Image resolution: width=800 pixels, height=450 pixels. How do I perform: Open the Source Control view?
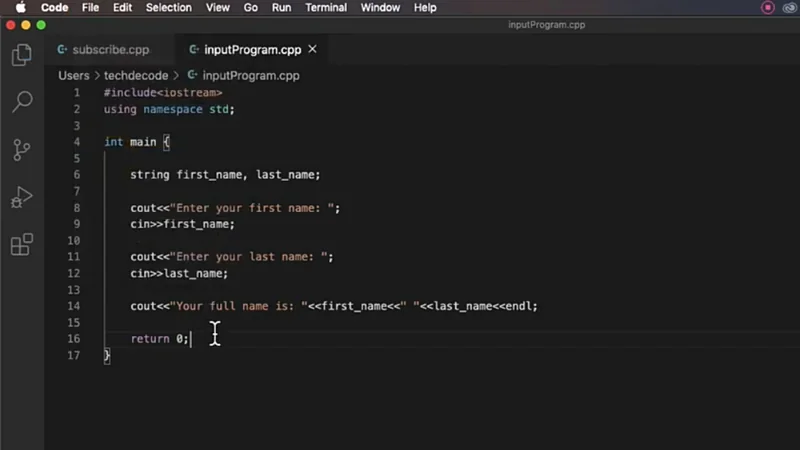pyautogui.click(x=21, y=150)
